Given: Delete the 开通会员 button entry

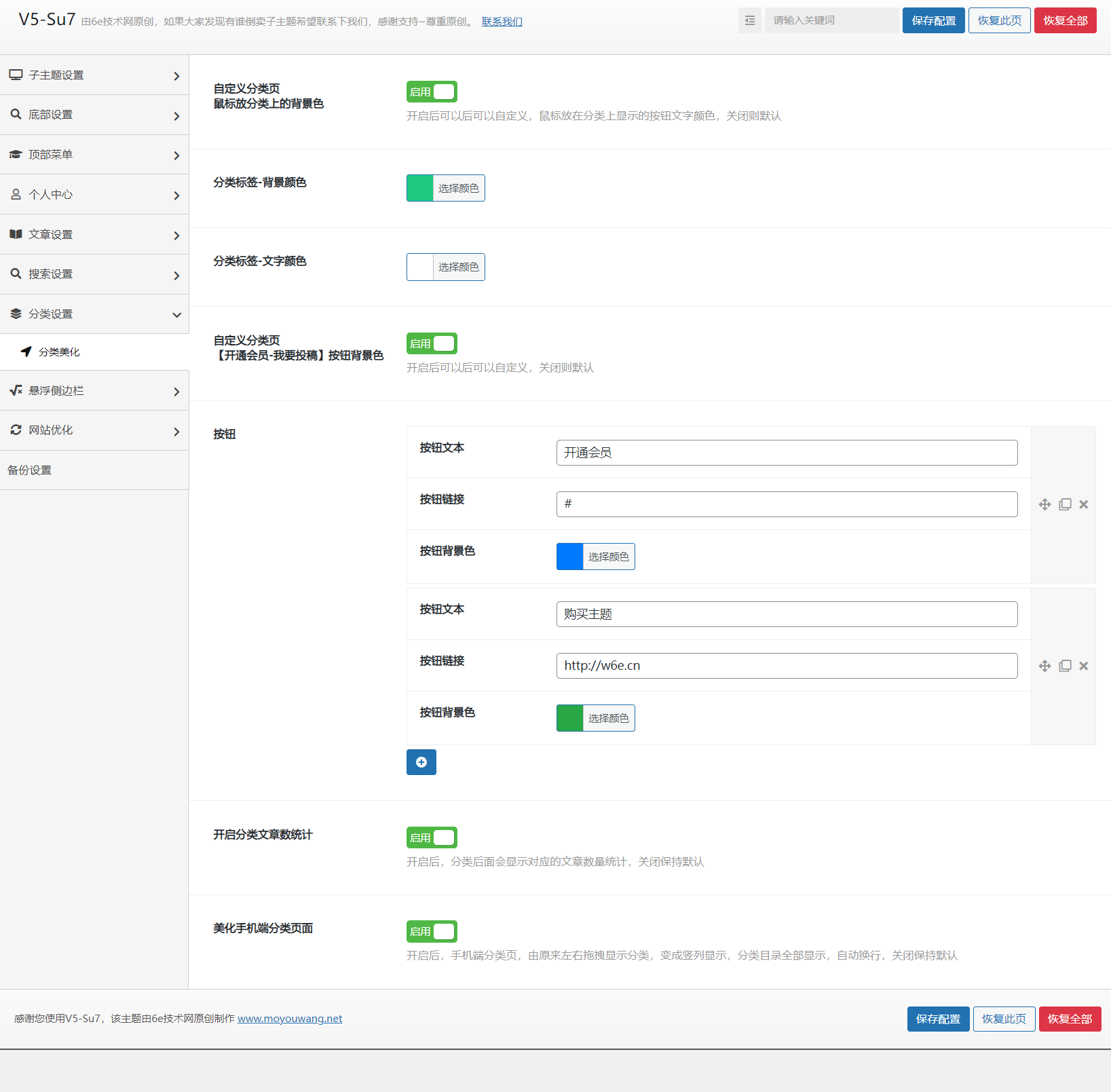Looking at the screenshot, I should point(1084,504).
